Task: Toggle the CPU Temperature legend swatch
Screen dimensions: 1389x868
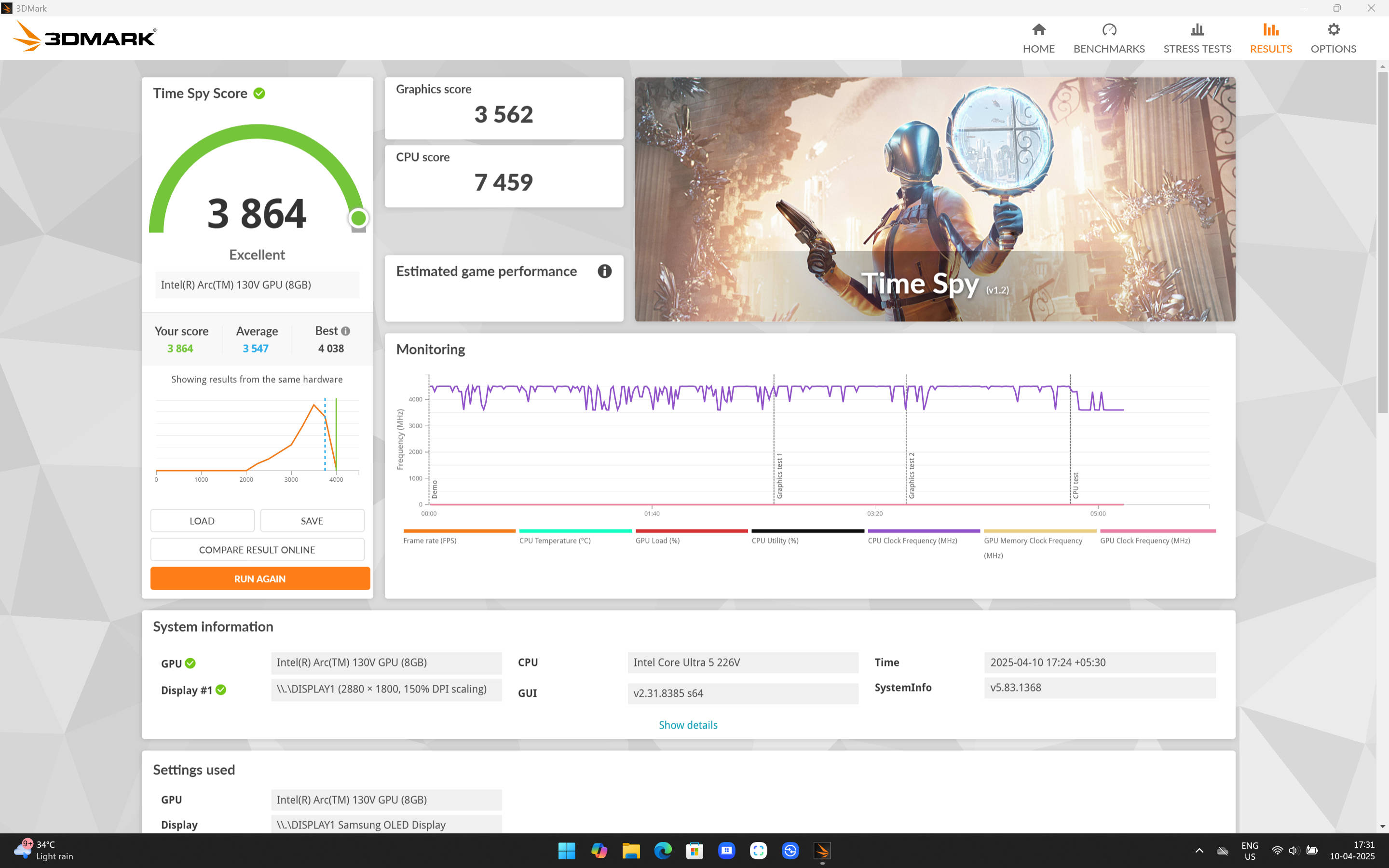Action: 575,531
